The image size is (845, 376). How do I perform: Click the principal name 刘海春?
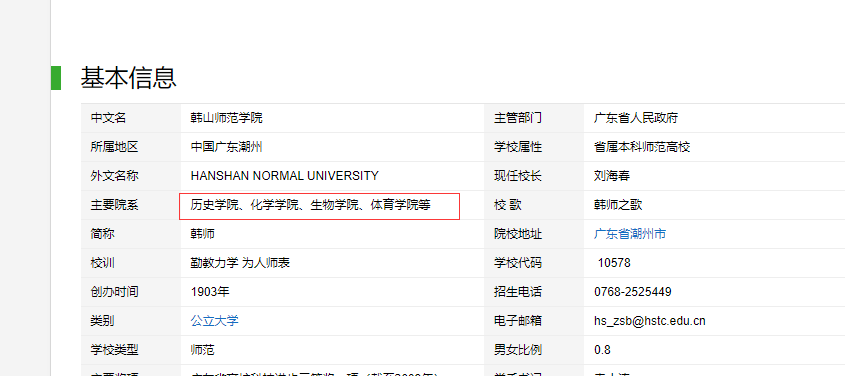612,176
